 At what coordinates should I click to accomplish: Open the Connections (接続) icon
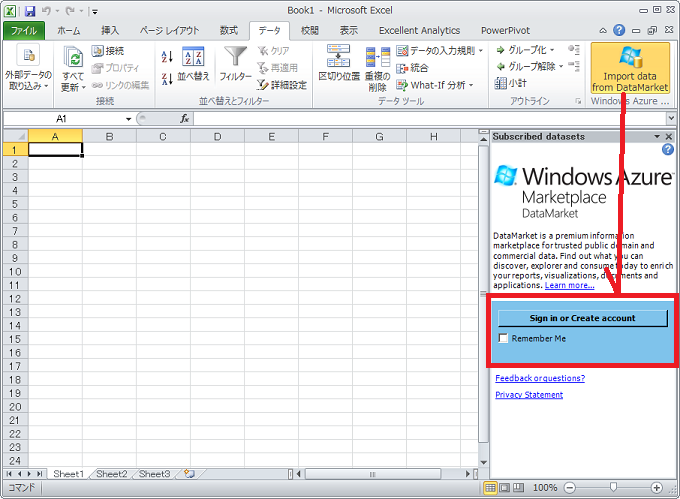click(98, 51)
